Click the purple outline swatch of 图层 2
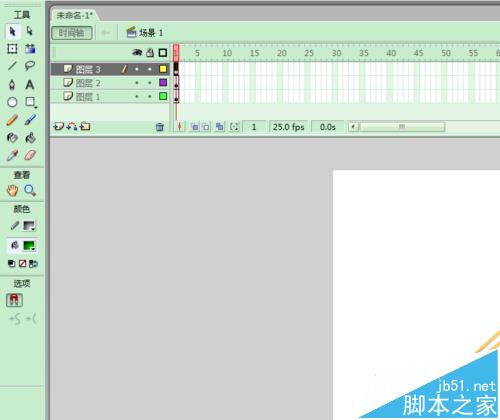The image size is (500, 420). click(163, 82)
